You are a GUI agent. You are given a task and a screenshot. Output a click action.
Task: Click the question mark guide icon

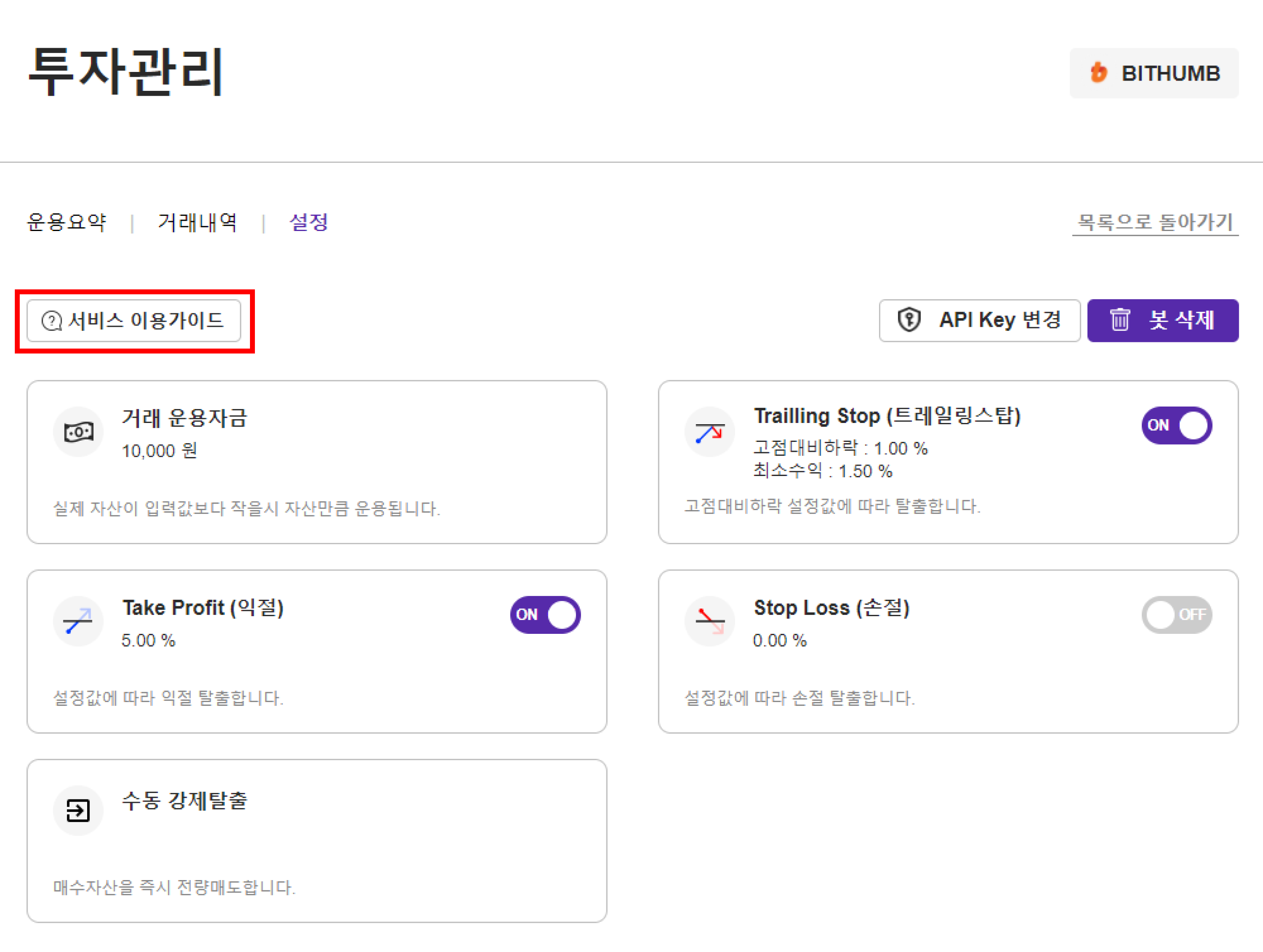coord(51,321)
